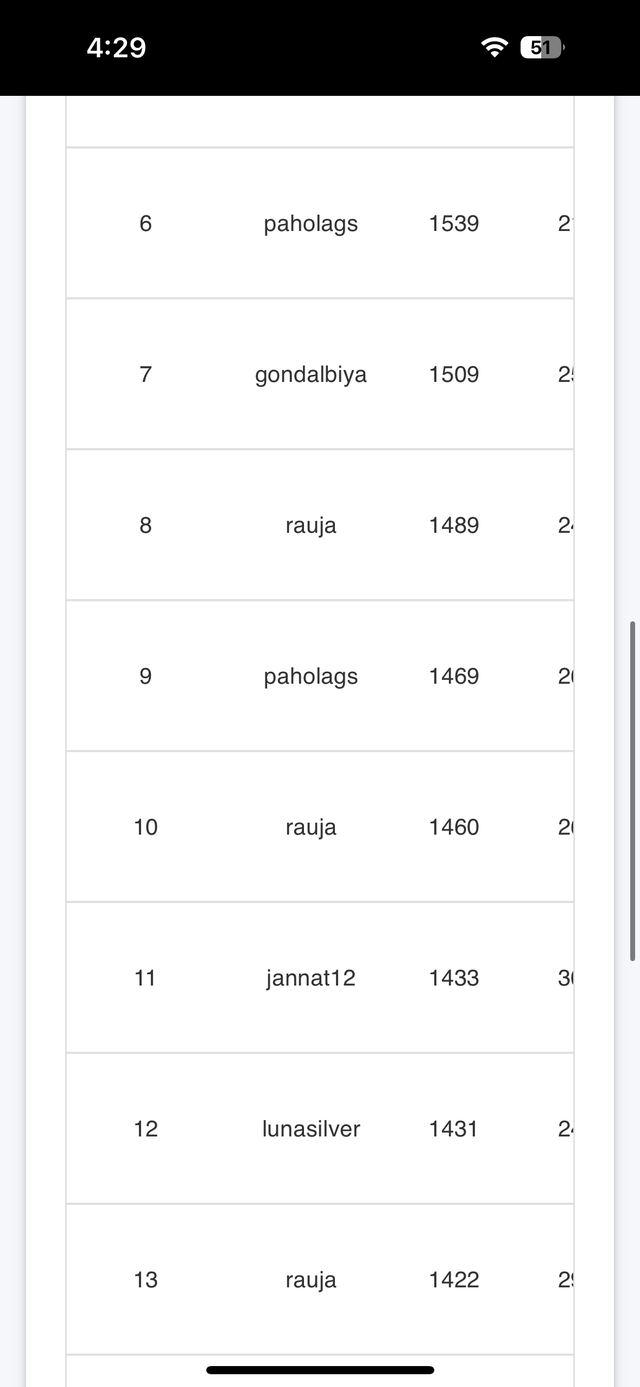Select username gondalbiya in rank 7 row

311,375
